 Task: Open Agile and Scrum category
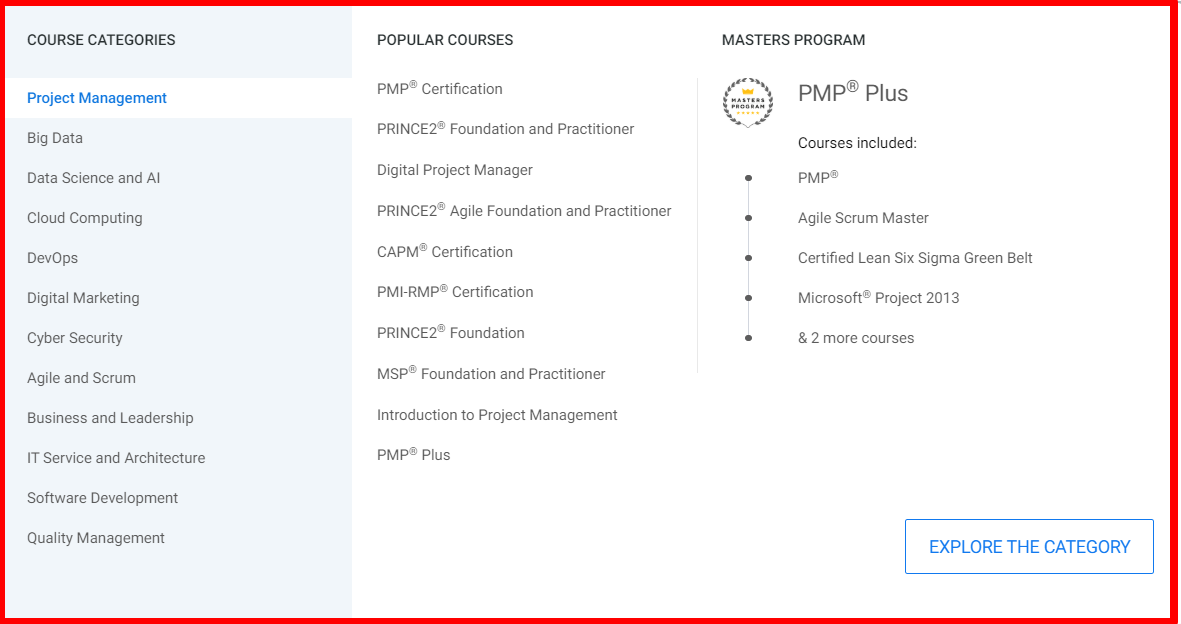click(81, 378)
